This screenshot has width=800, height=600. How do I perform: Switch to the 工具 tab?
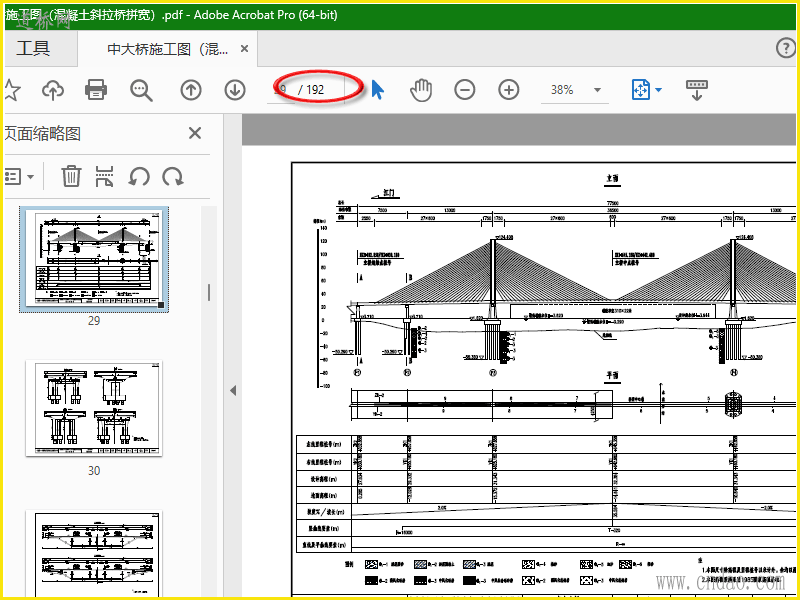pos(34,48)
